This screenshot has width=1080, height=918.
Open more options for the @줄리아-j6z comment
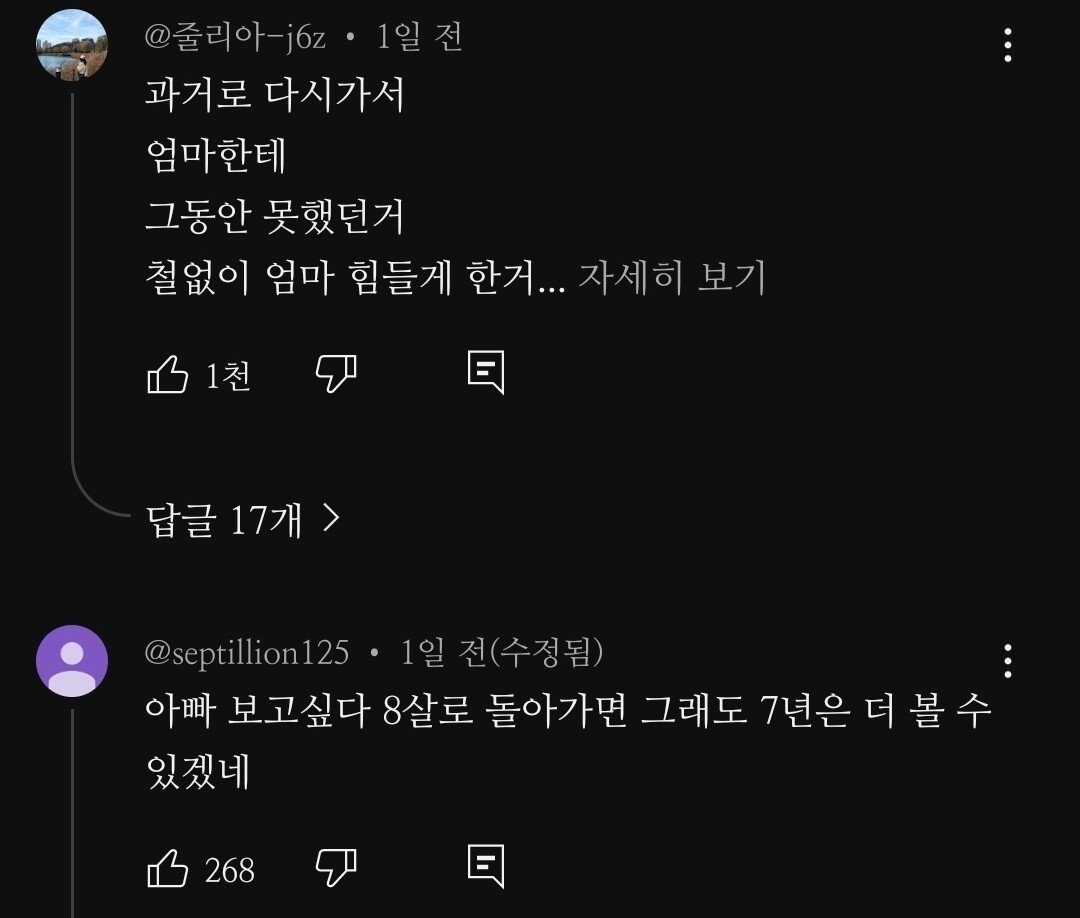[x=1008, y=45]
